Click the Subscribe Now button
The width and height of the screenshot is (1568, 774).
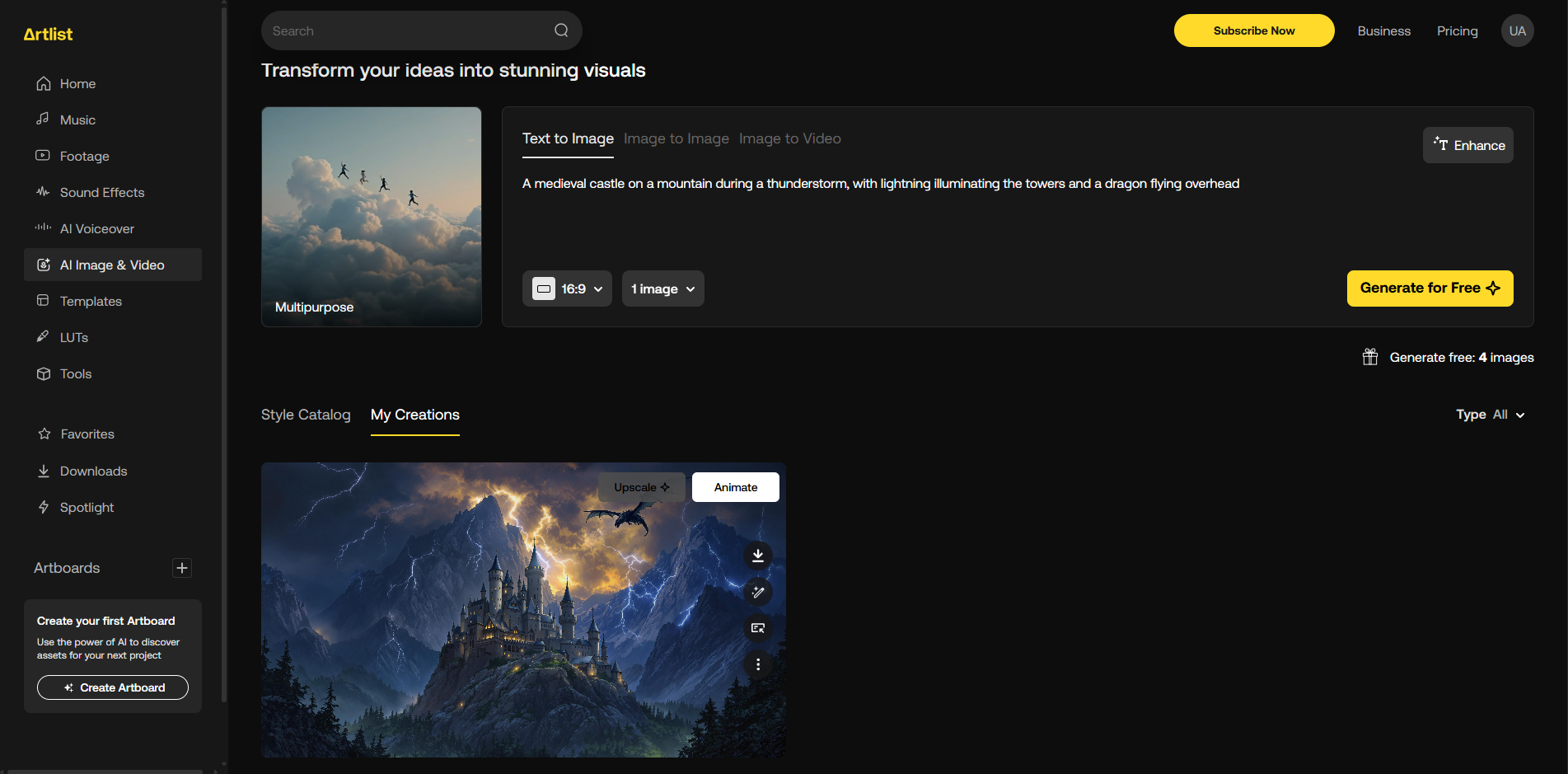pos(1254,30)
